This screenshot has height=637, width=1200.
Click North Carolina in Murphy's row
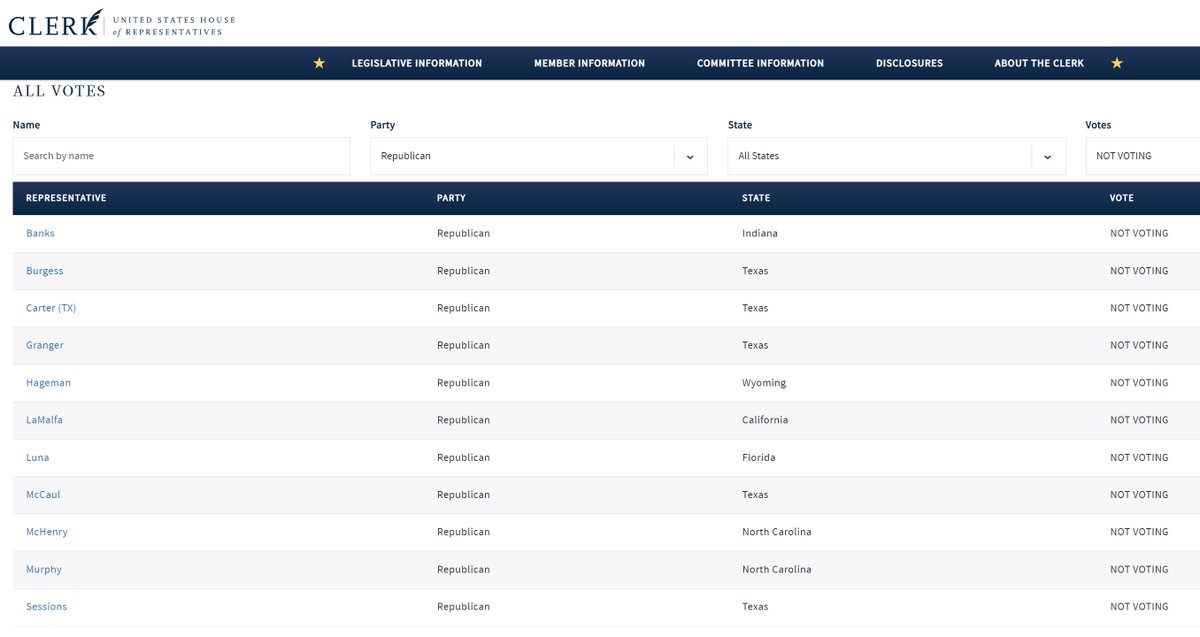[777, 569]
